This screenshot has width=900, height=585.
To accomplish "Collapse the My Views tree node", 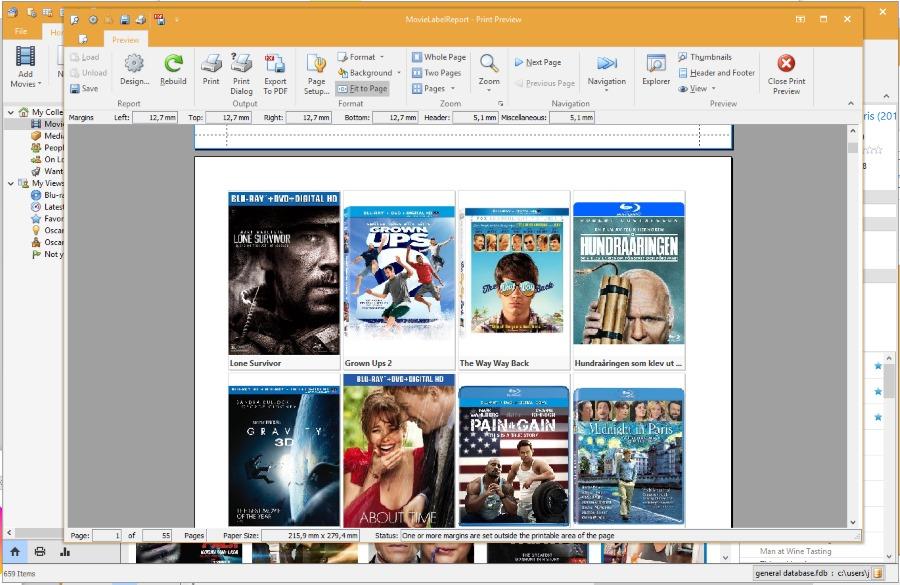I will (x=11, y=183).
